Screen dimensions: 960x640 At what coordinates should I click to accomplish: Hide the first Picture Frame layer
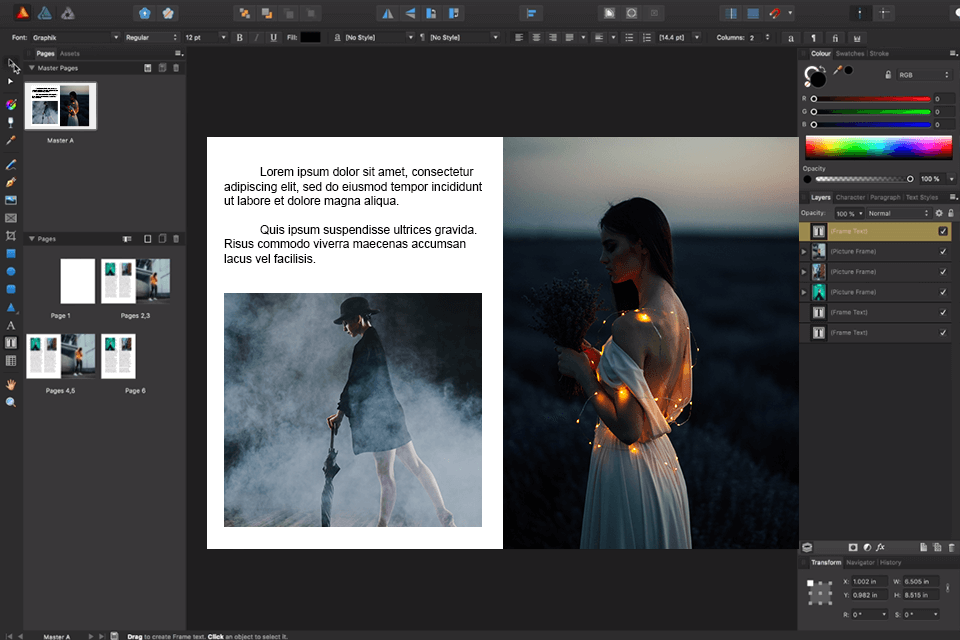(943, 251)
